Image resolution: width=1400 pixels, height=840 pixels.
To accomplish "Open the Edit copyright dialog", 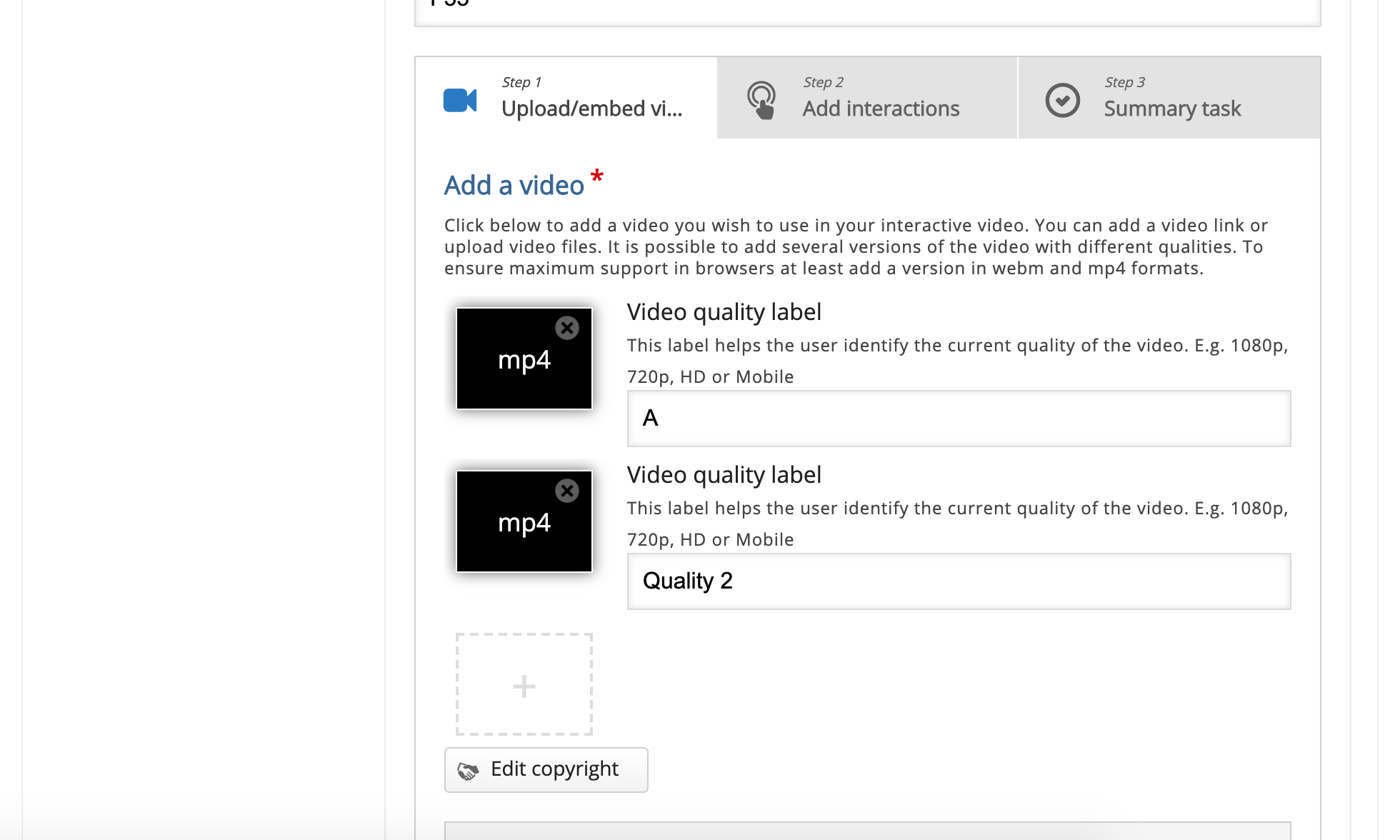I will (x=546, y=770).
